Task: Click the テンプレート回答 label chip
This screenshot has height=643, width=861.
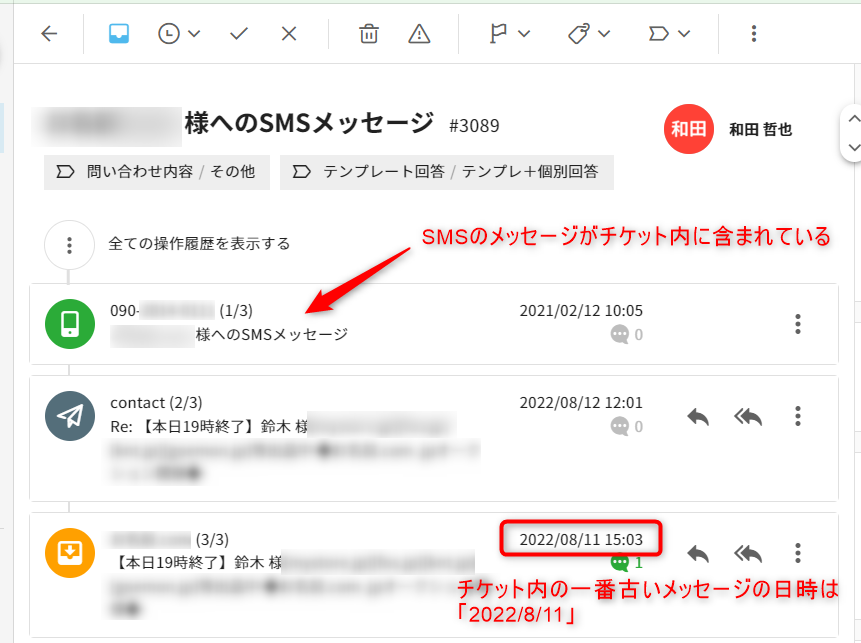Action: 447,172
